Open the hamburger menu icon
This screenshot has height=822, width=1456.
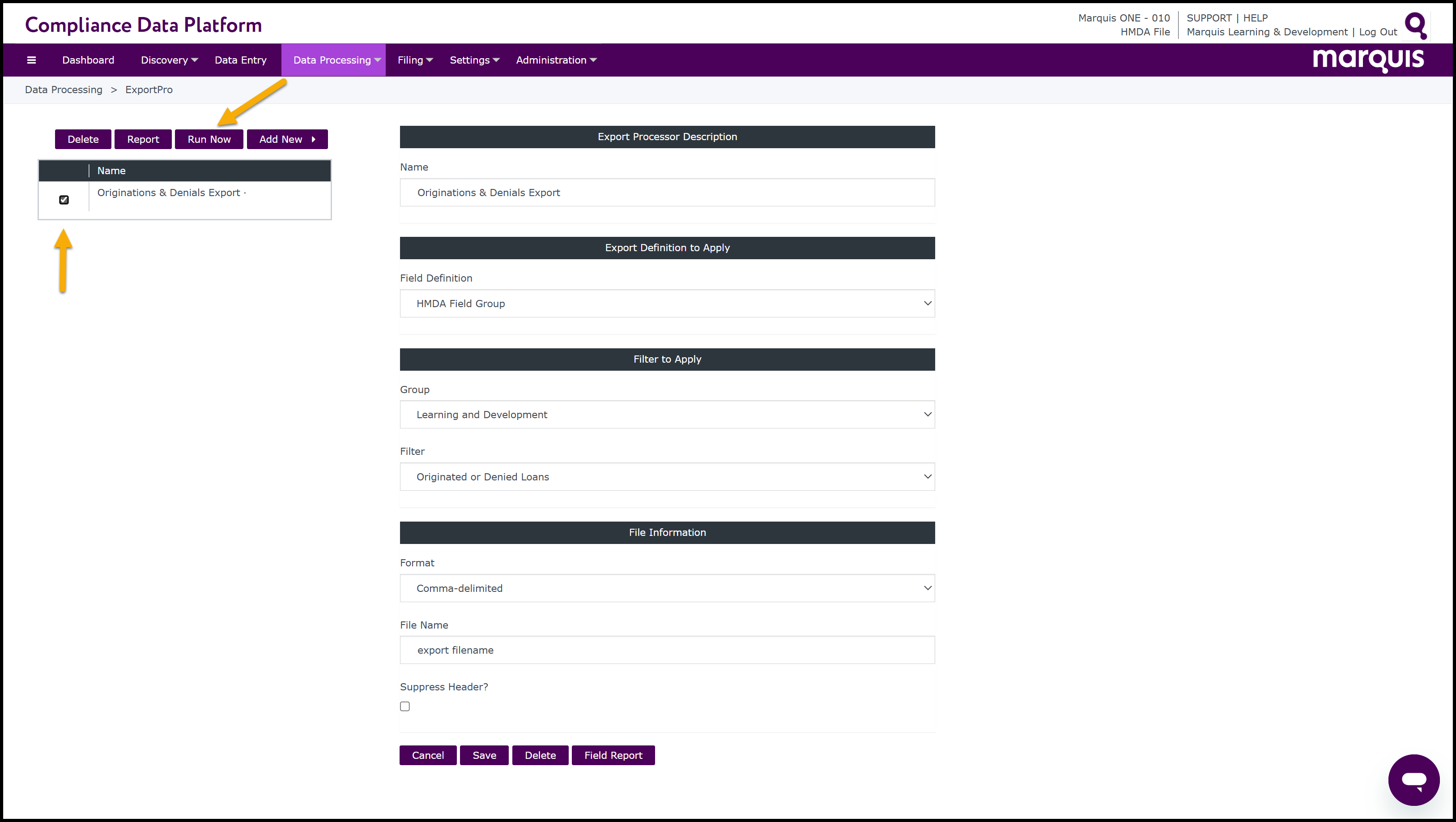coord(32,60)
